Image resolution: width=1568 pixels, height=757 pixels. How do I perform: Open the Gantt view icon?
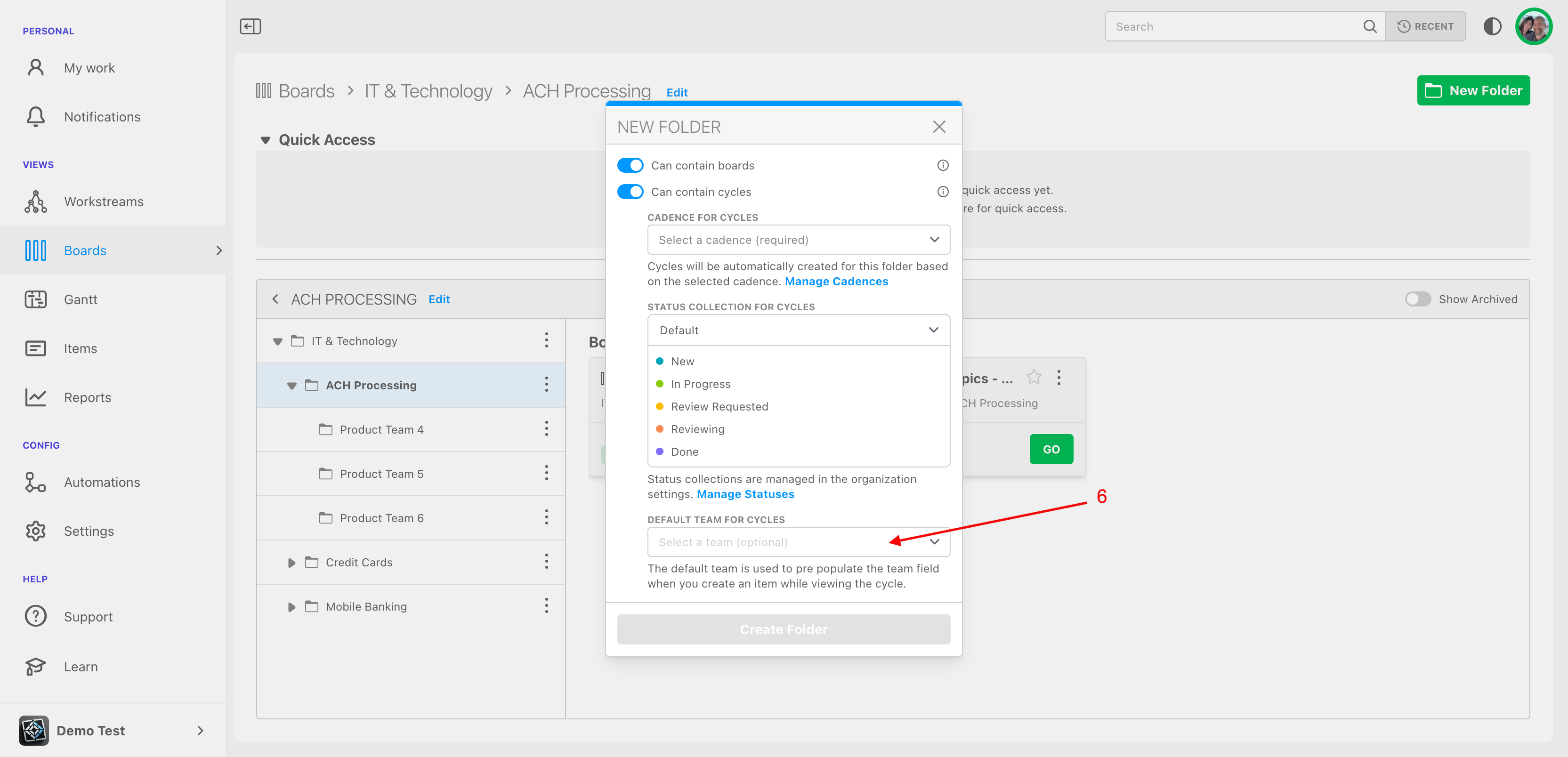[36, 299]
